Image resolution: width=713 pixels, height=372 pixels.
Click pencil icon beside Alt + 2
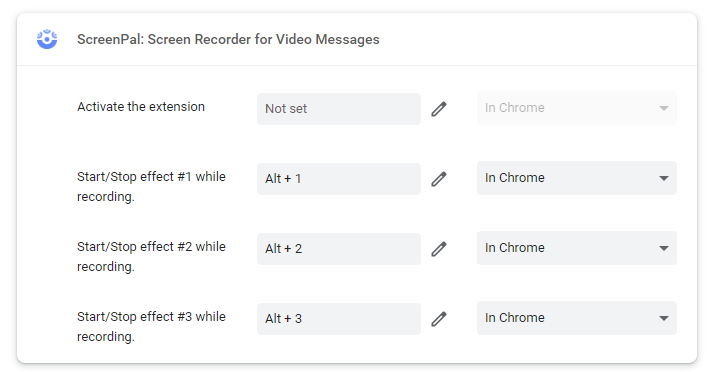point(439,249)
